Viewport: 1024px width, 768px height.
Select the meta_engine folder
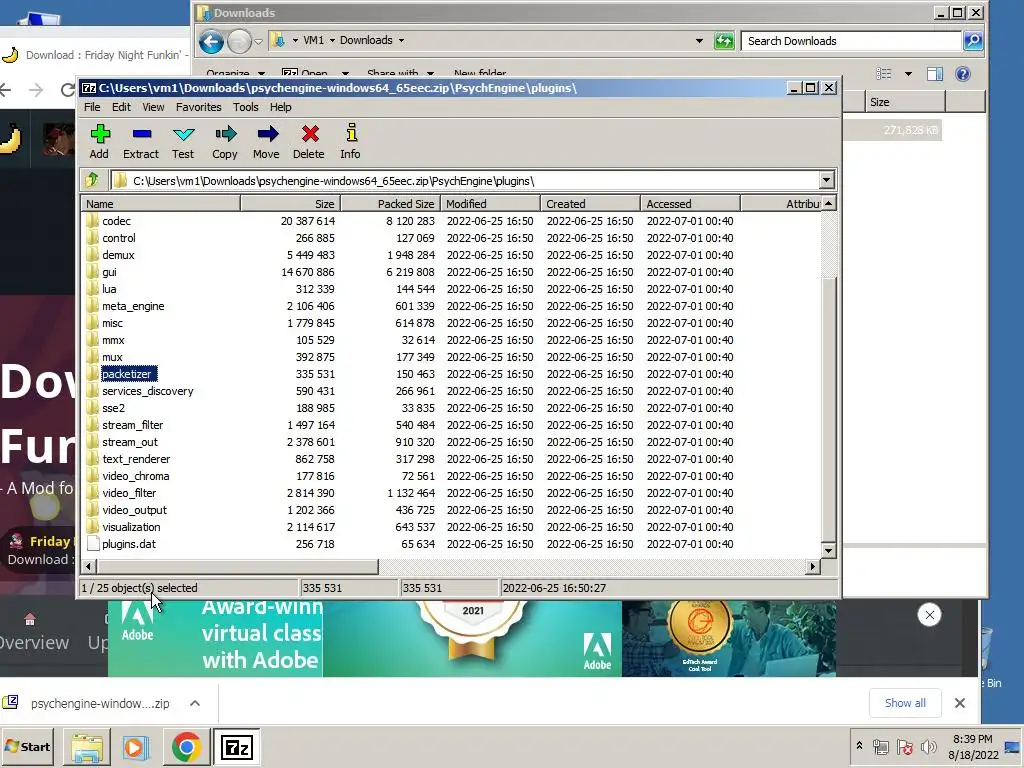[133, 306]
